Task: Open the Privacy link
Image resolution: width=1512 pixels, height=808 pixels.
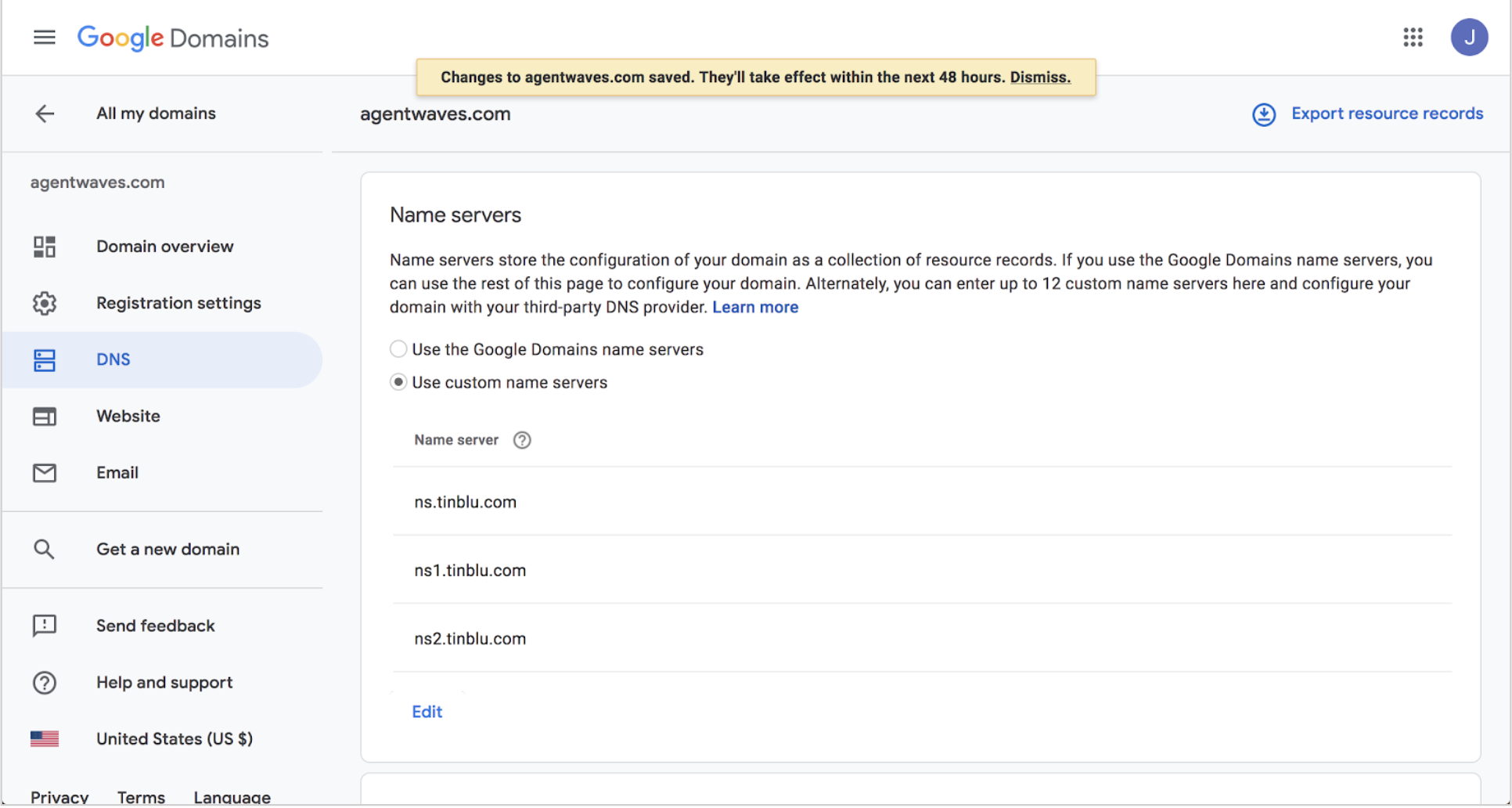Action: pyautogui.click(x=59, y=797)
